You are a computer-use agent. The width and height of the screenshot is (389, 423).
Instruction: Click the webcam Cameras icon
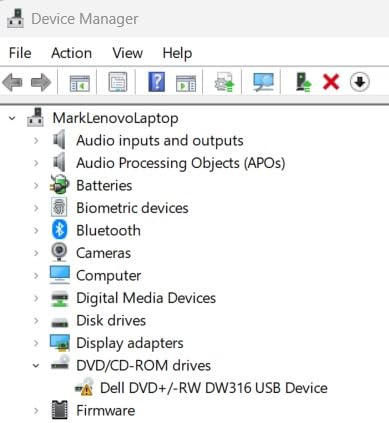[x=59, y=252]
